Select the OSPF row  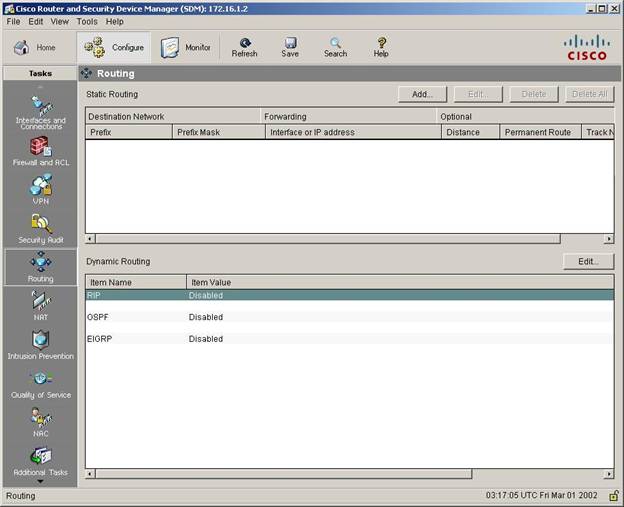pyautogui.click(x=349, y=317)
